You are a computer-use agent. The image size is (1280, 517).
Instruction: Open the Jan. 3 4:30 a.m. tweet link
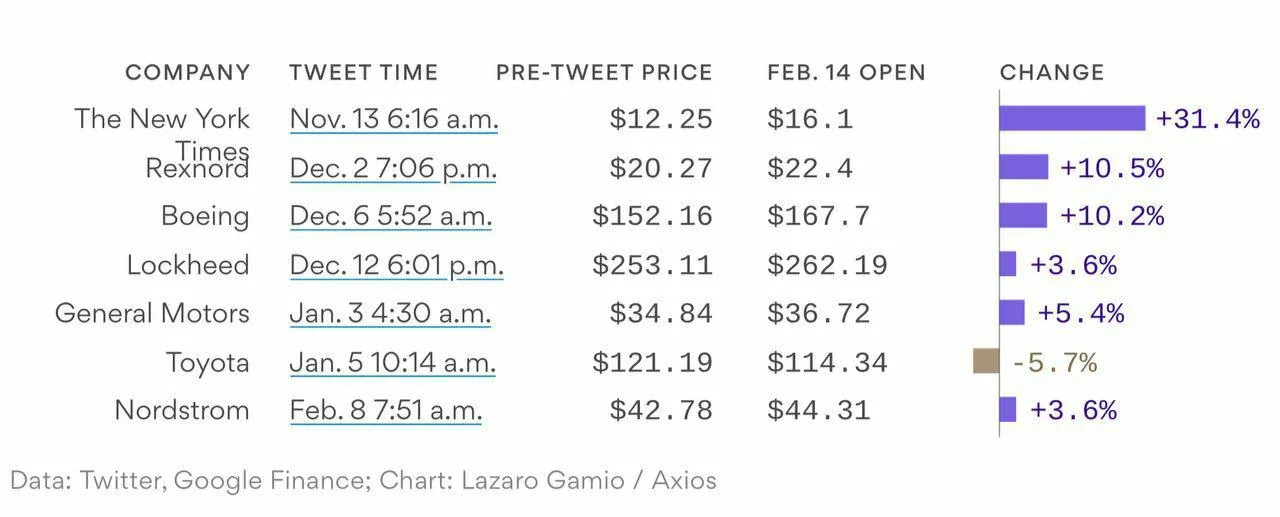(x=390, y=313)
